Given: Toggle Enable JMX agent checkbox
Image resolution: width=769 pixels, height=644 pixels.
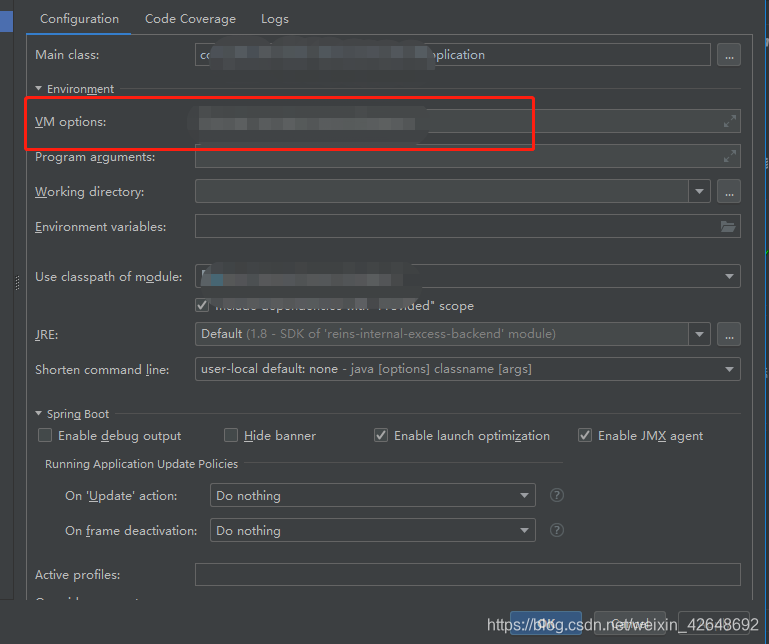Looking at the screenshot, I should point(585,435).
